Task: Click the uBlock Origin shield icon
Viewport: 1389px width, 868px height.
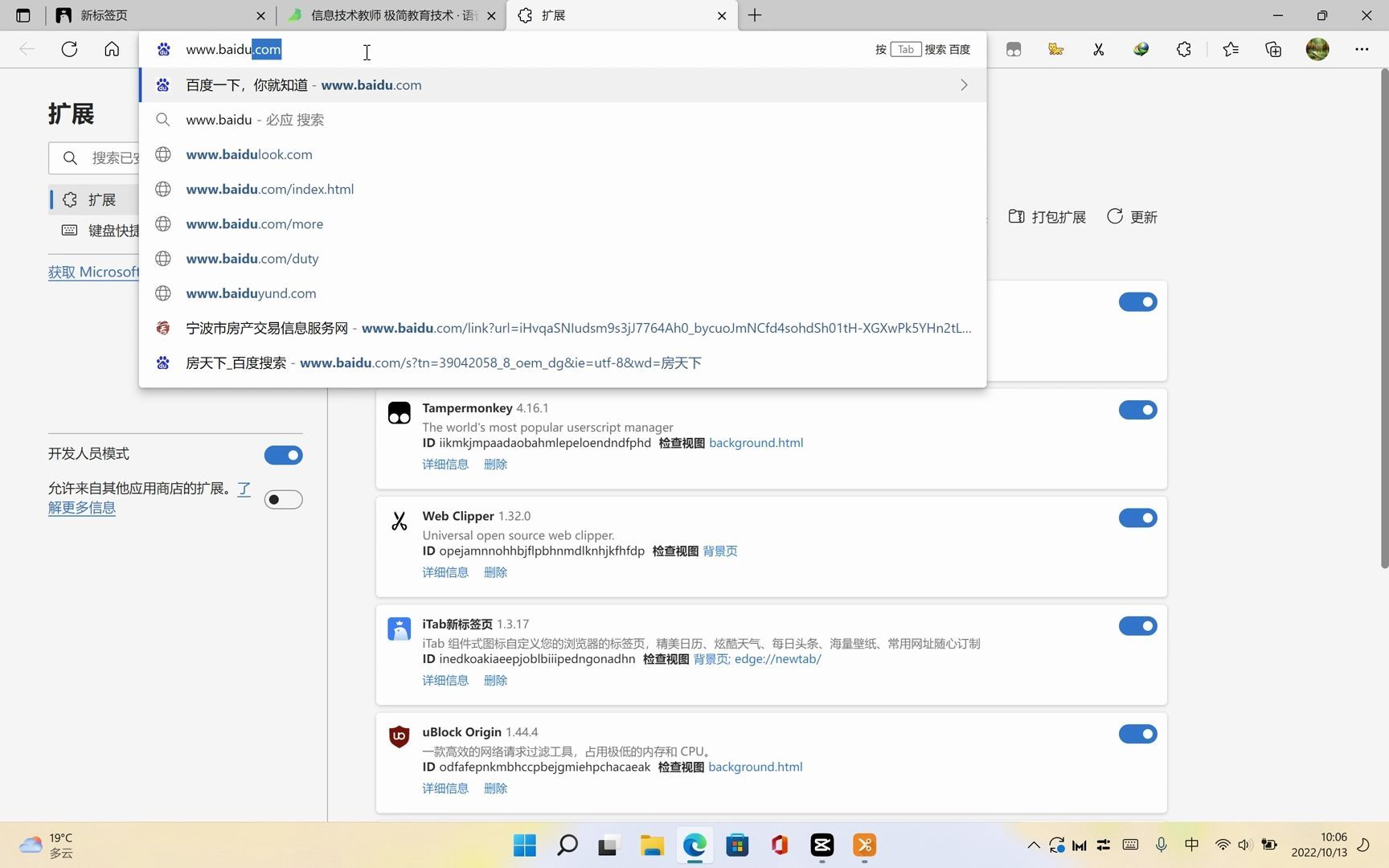Action: click(x=399, y=736)
